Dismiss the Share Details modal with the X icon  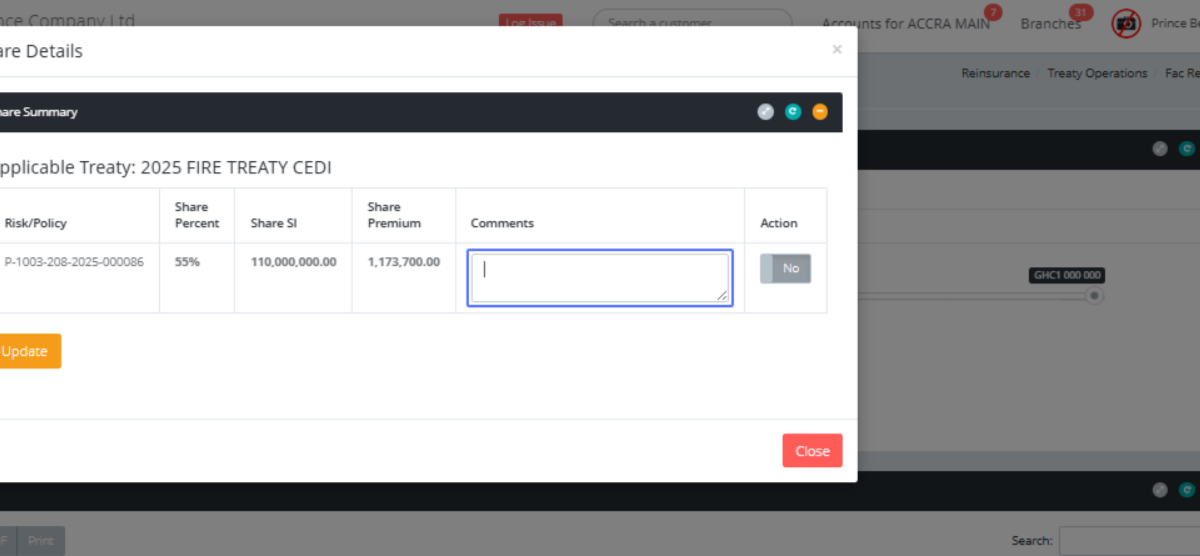(837, 49)
